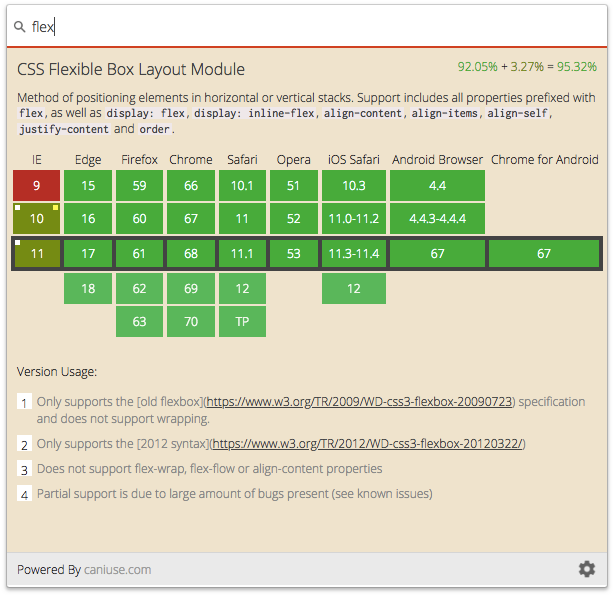Click the 3.27% partial support figure
The width and height of the screenshot is (614, 596).
[x=527, y=67]
